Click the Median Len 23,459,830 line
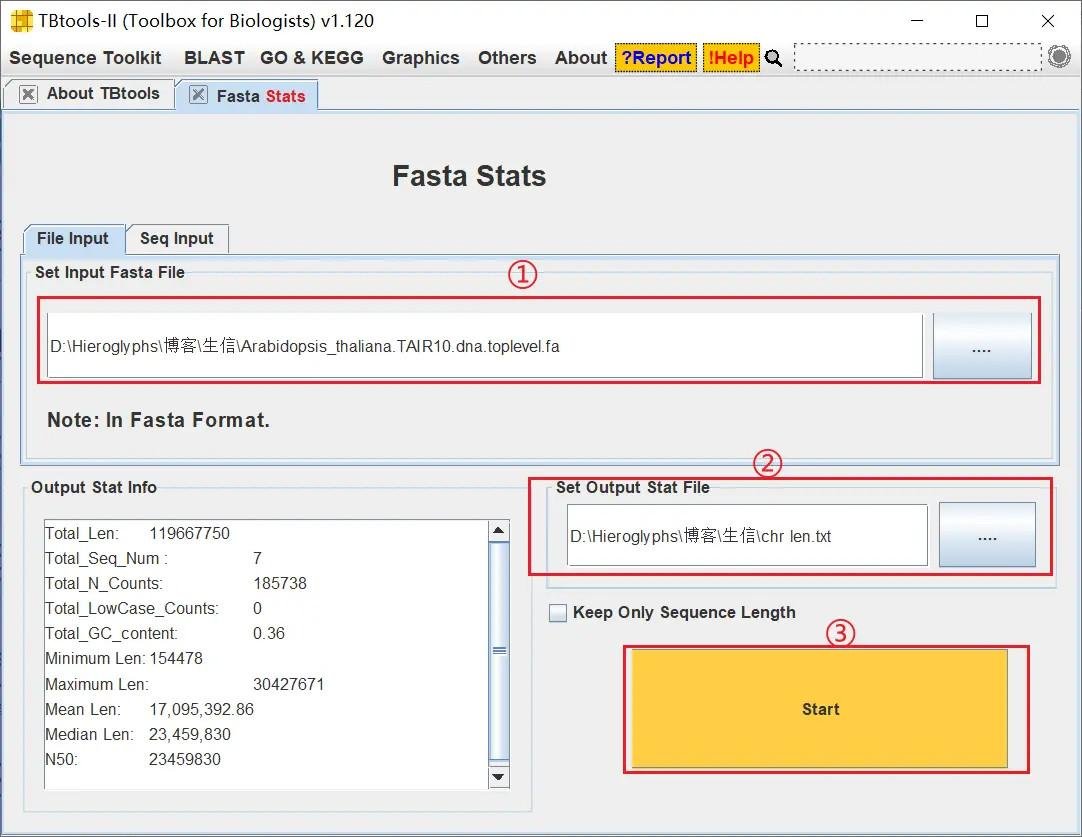This screenshot has height=837, width=1082. [x=138, y=734]
